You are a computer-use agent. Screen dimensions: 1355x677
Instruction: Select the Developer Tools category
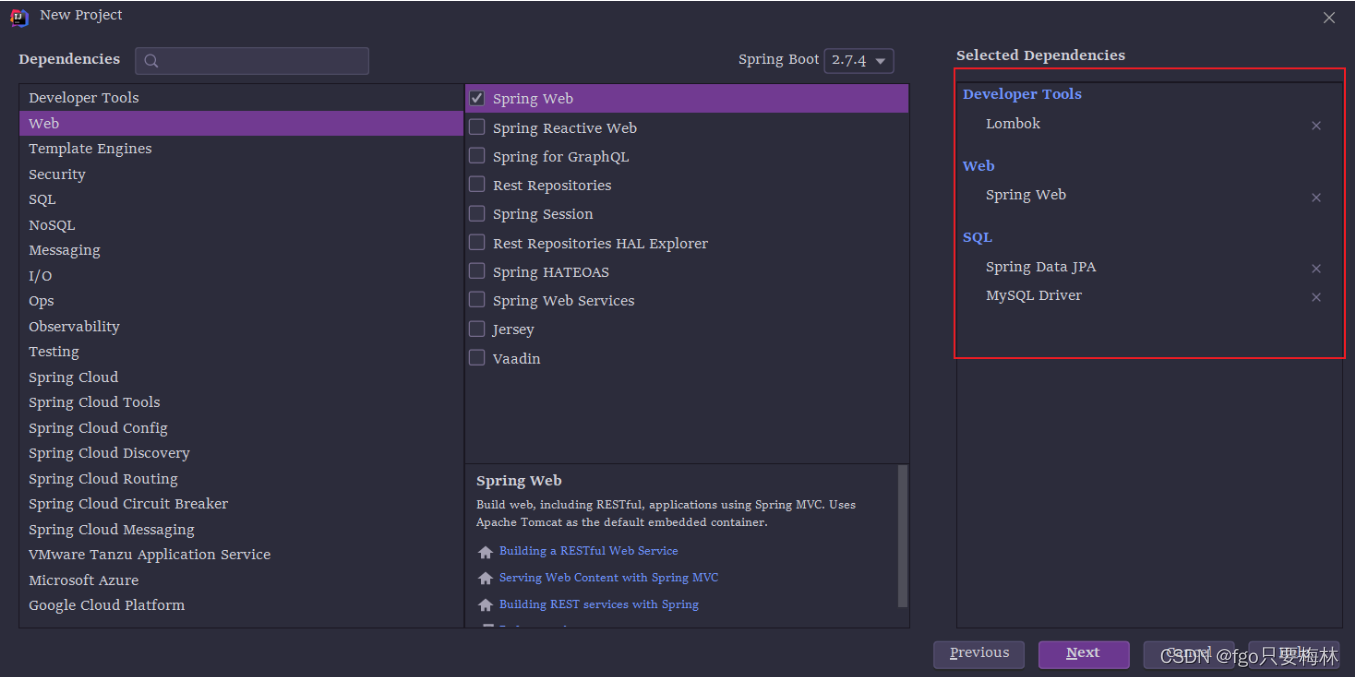click(x=241, y=98)
